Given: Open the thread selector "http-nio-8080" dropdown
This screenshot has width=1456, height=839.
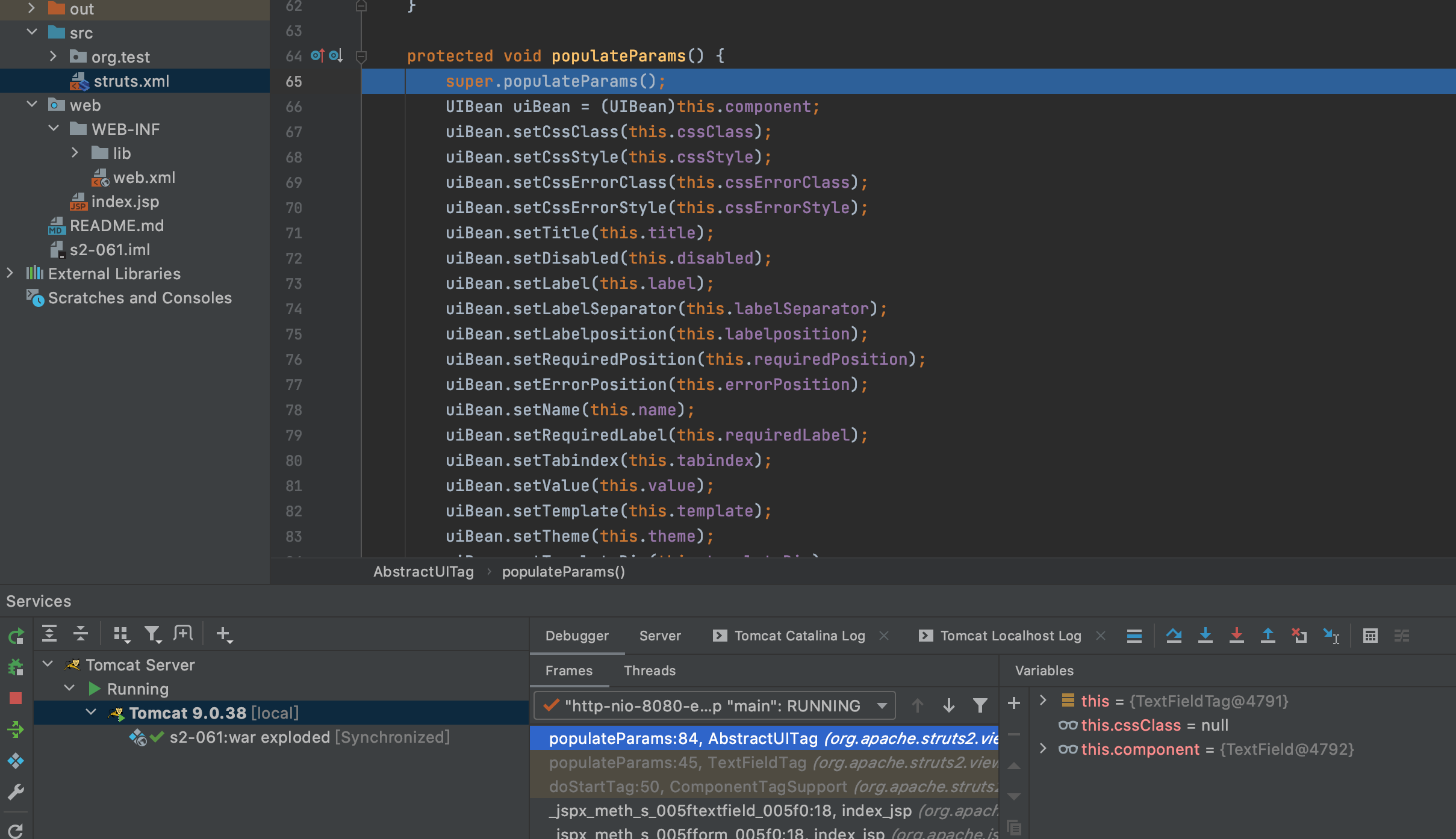Looking at the screenshot, I should pyautogui.click(x=715, y=705).
